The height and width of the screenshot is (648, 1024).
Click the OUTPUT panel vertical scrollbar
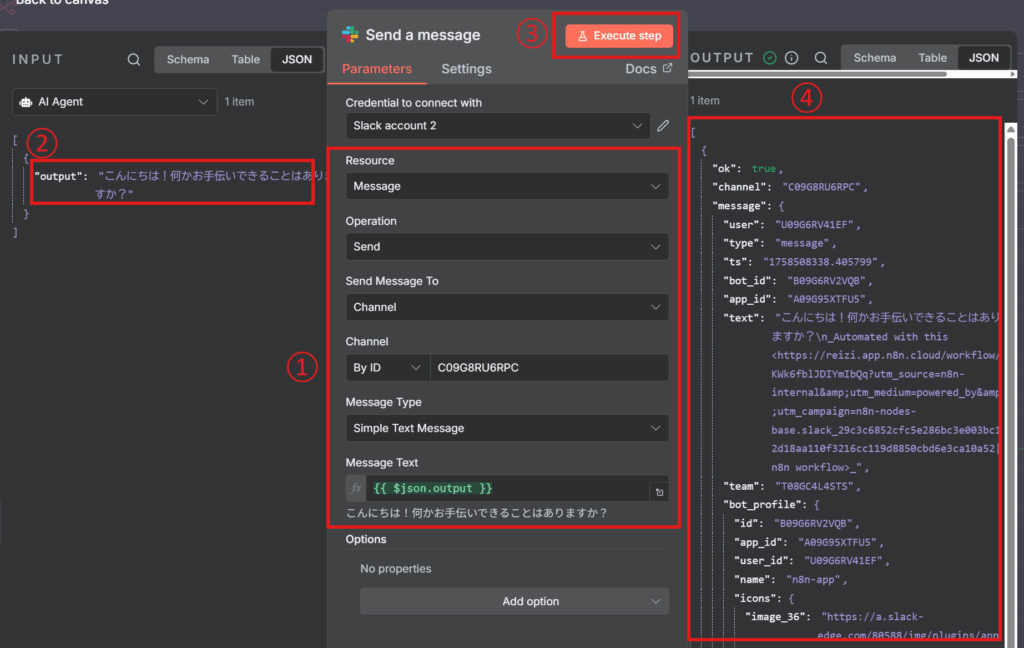[x=1011, y=300]
